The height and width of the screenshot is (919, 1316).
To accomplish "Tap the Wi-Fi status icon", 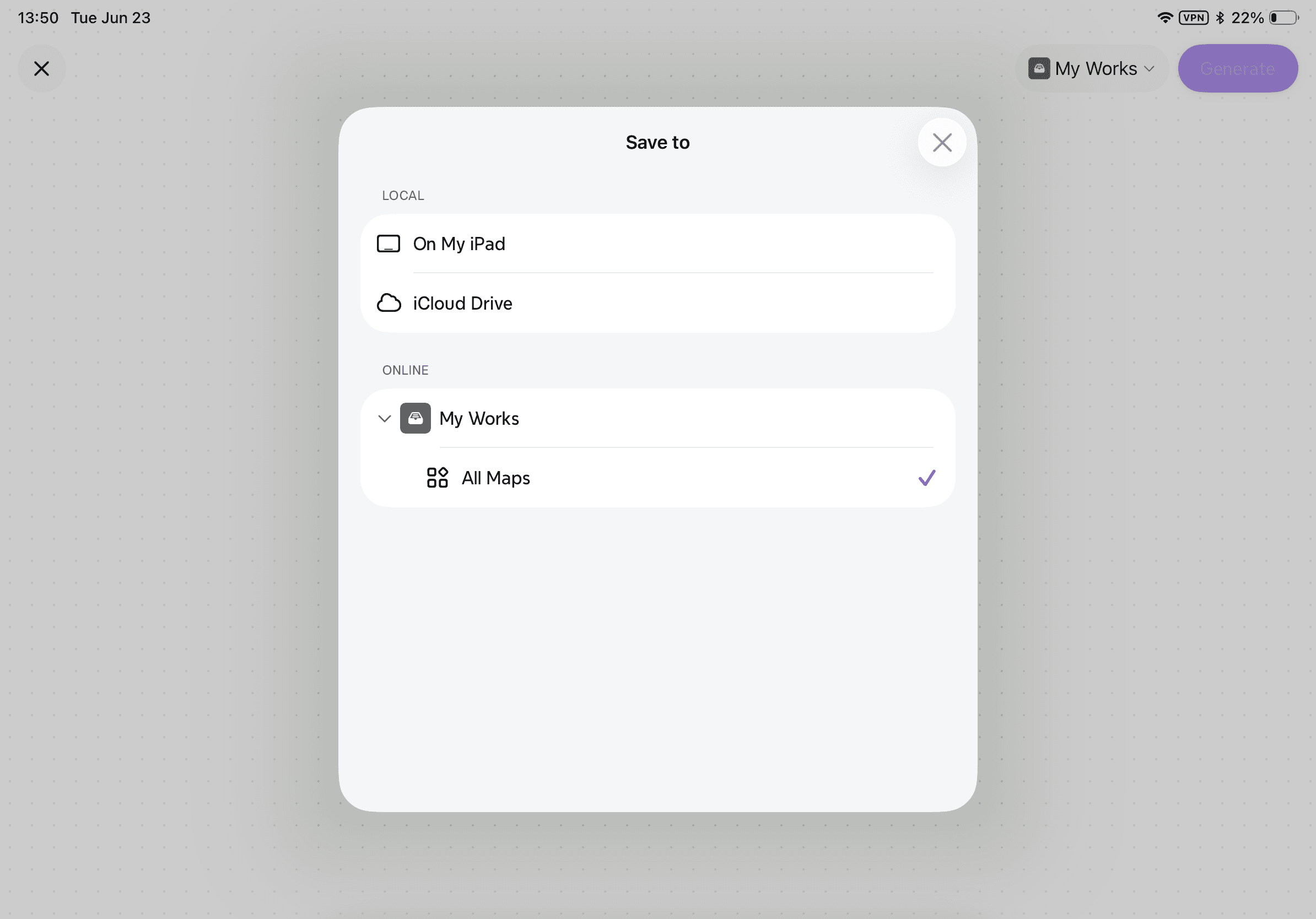I will (x=1164, y=18).
